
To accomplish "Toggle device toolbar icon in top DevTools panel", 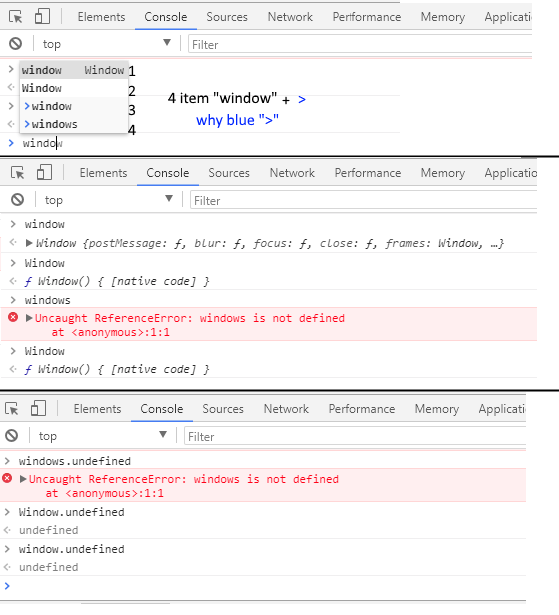I will pos(42,16).
